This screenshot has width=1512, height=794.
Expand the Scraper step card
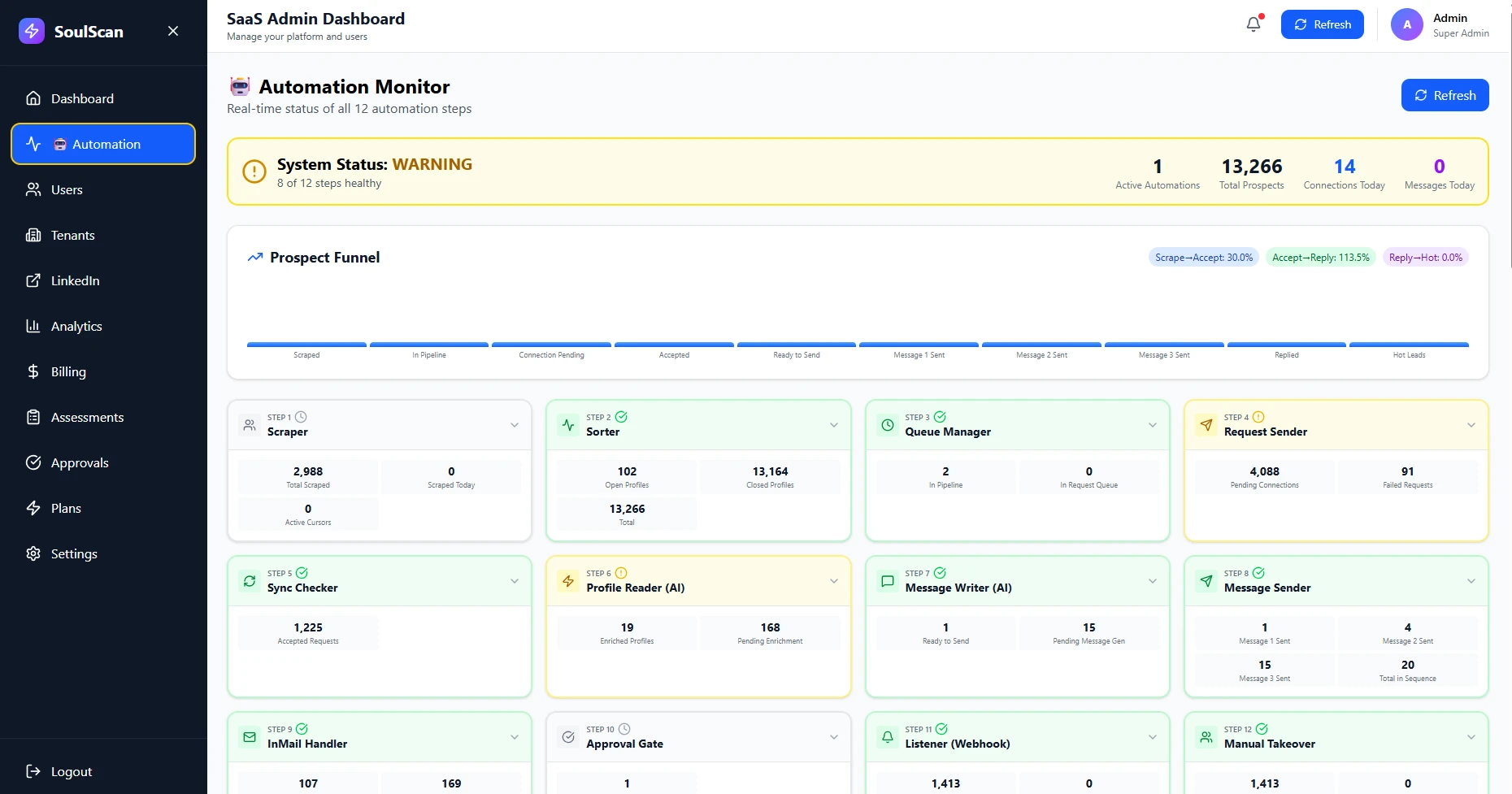coord(515,424)
